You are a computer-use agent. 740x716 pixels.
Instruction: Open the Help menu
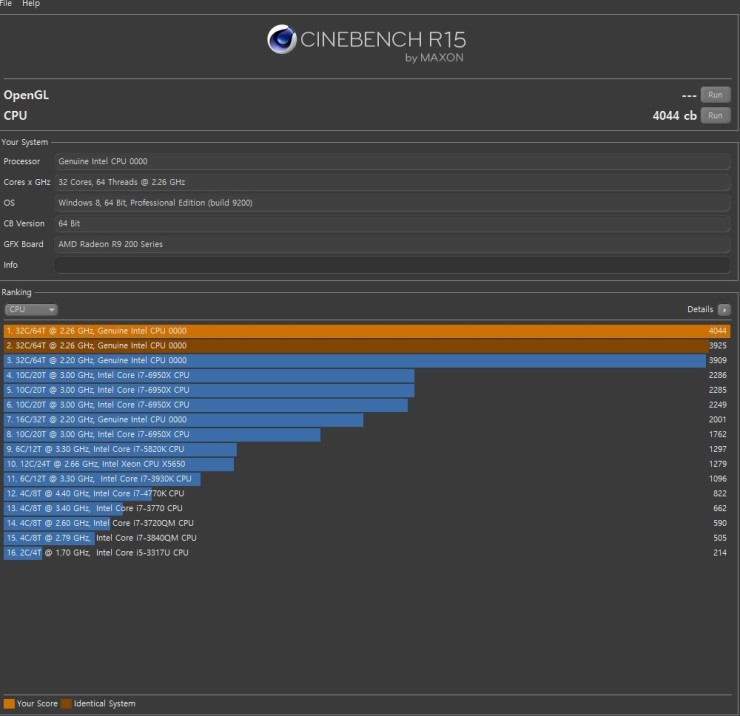click(31, 3)
